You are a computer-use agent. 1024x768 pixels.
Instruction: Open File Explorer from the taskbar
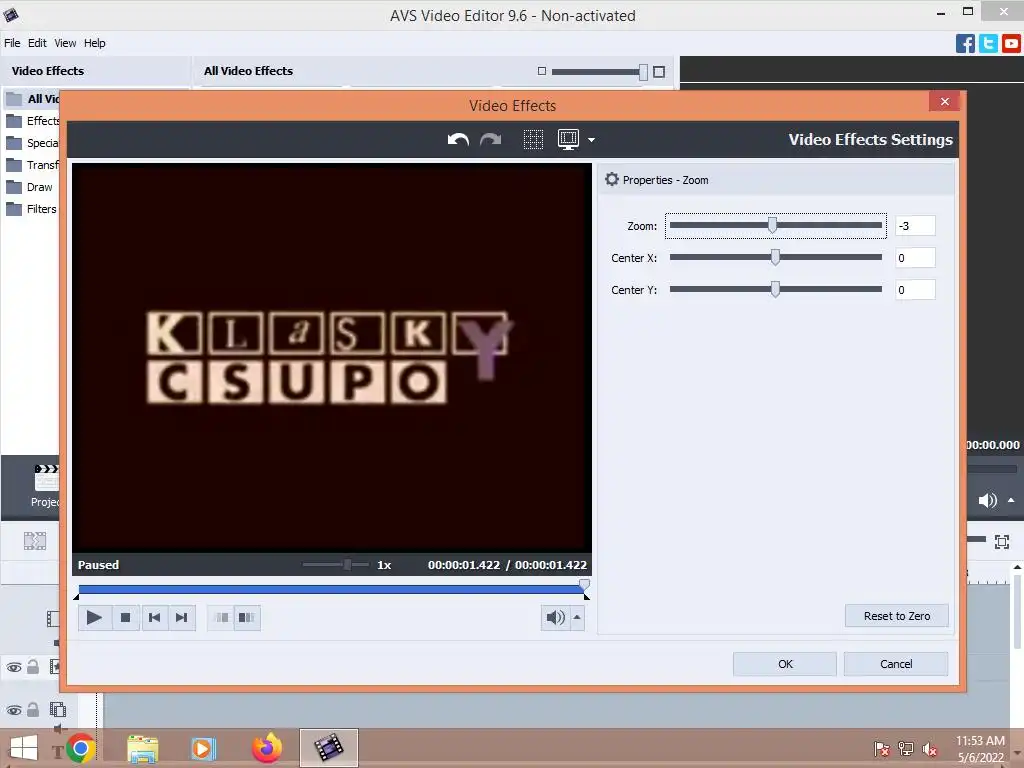[x=142, y=748]
